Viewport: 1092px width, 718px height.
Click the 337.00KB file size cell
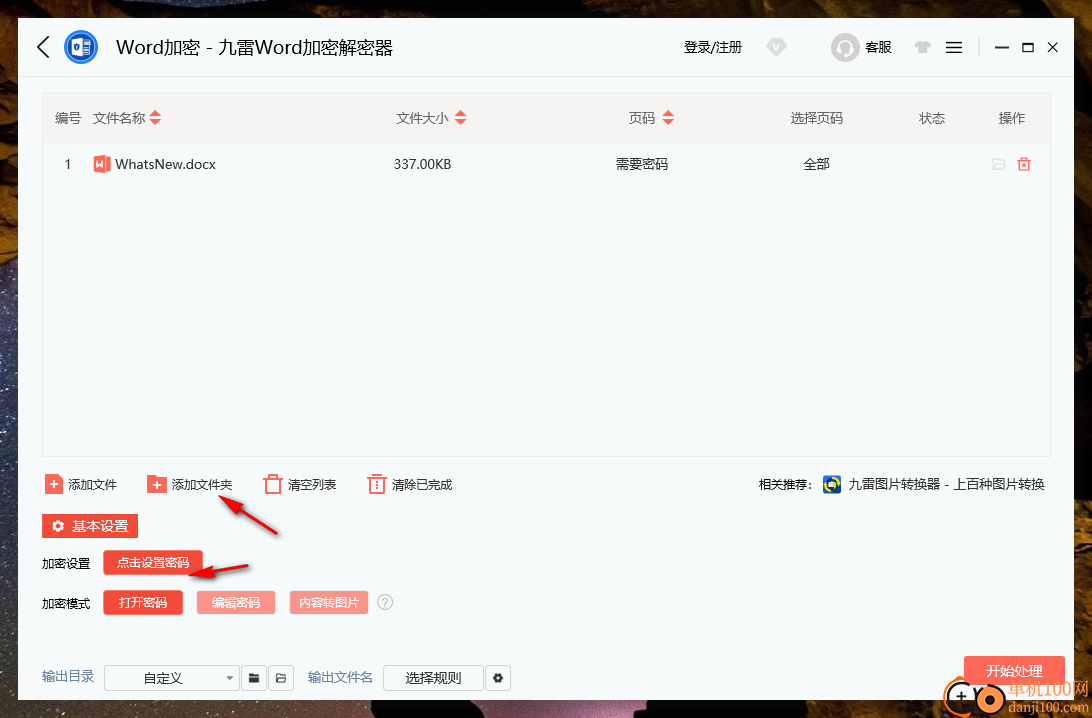pyautogui.click(x=422, y=164)
